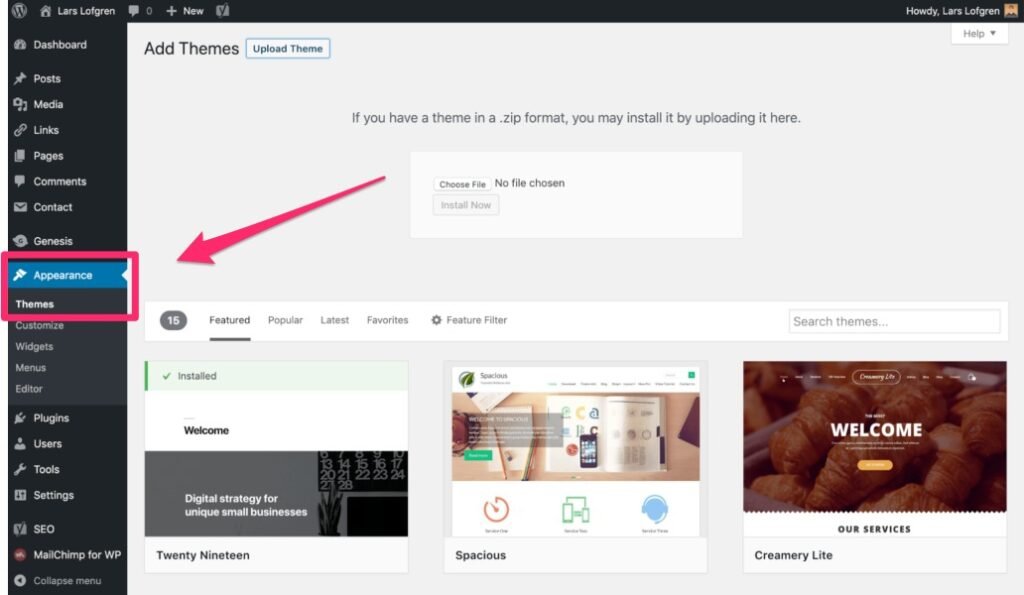
Task: Open the comments bubble icon in top bar
Action: [135, 11]
